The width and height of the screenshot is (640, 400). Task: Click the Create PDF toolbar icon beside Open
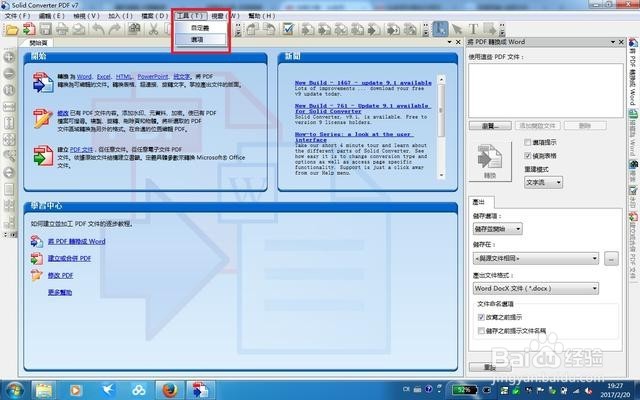click(x=29, y=29)
